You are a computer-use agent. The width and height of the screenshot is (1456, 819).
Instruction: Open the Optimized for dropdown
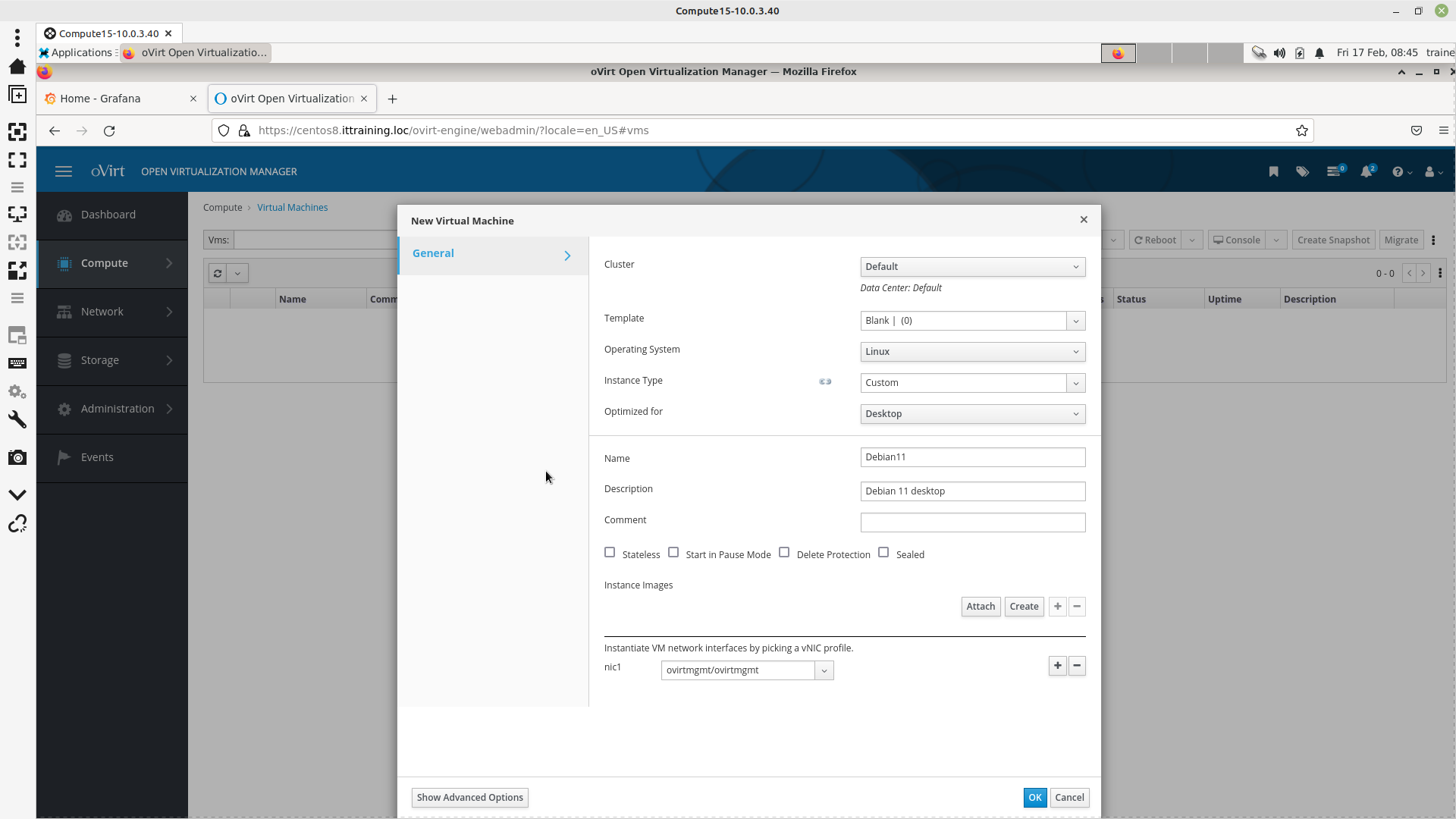pos(972,414)
